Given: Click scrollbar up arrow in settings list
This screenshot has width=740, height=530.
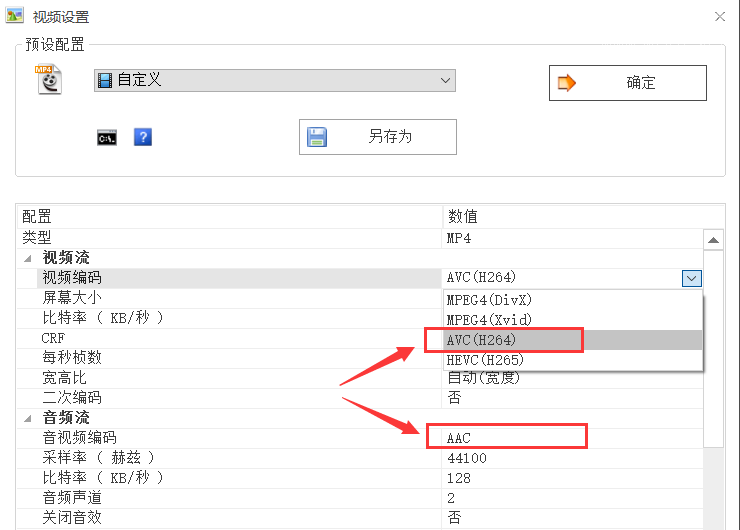Looking at the screenshot, I should point(714,240).
